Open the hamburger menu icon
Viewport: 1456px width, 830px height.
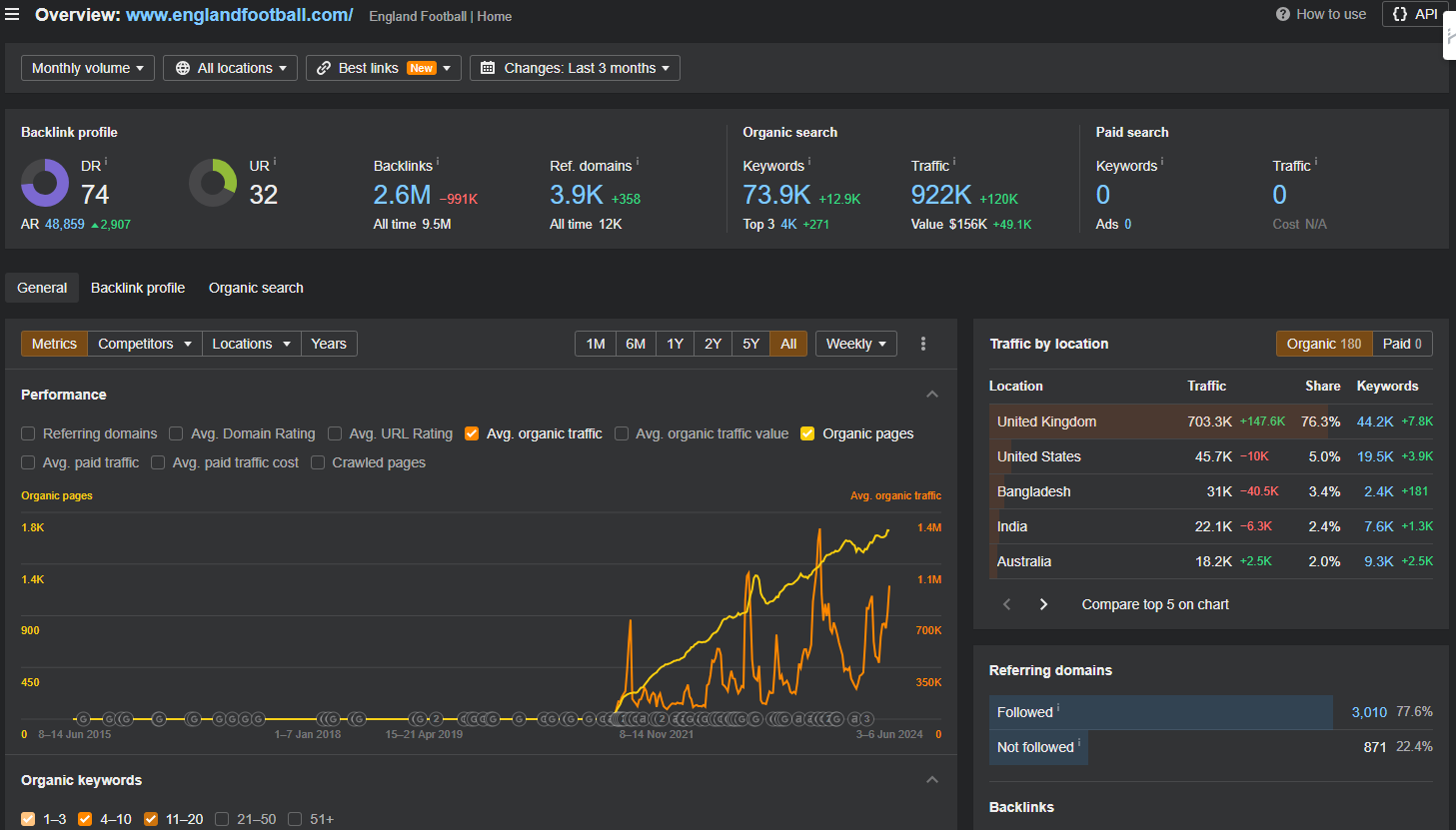[x=12, y=15]
